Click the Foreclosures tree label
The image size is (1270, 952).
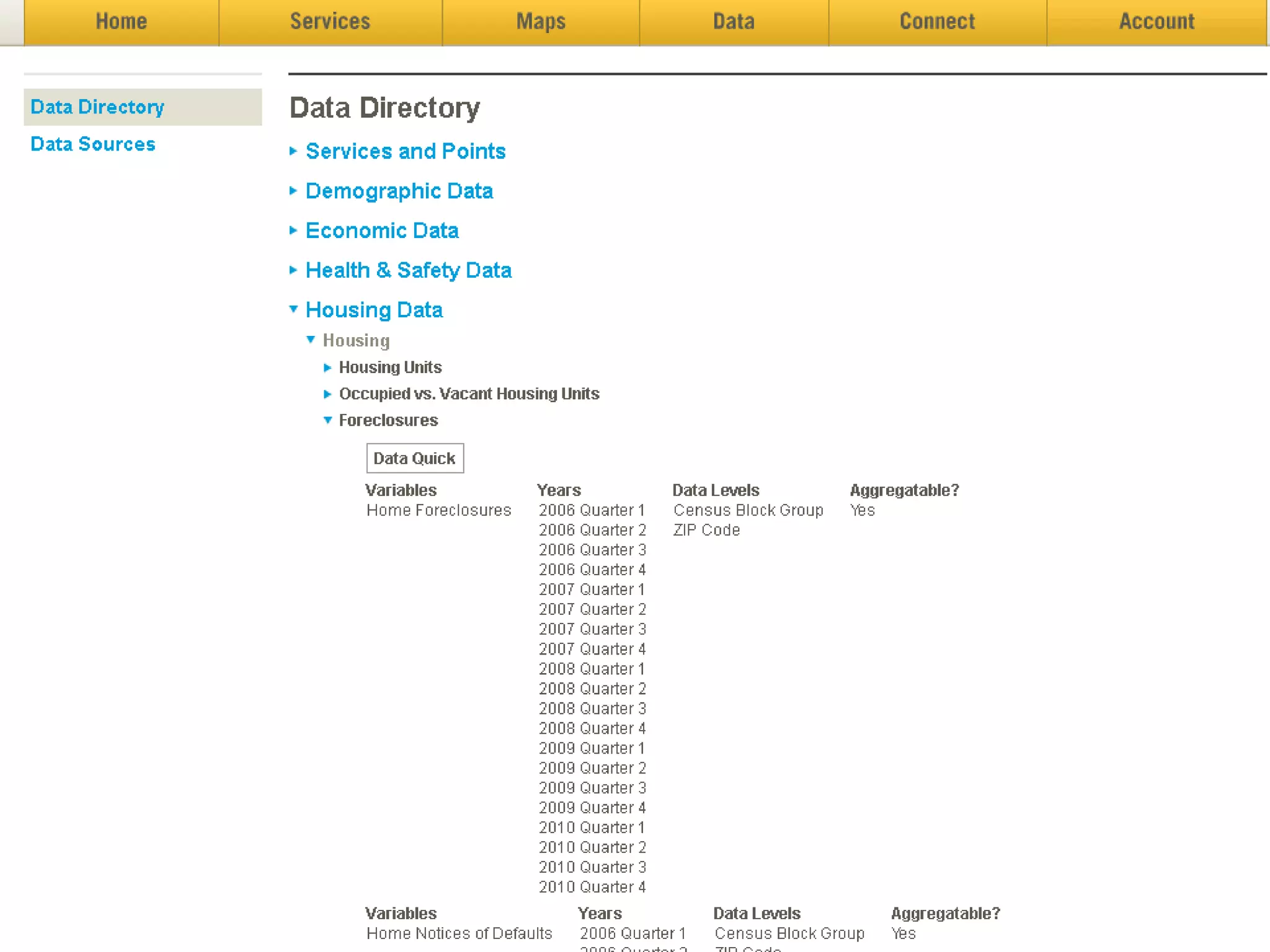[388, 420]
